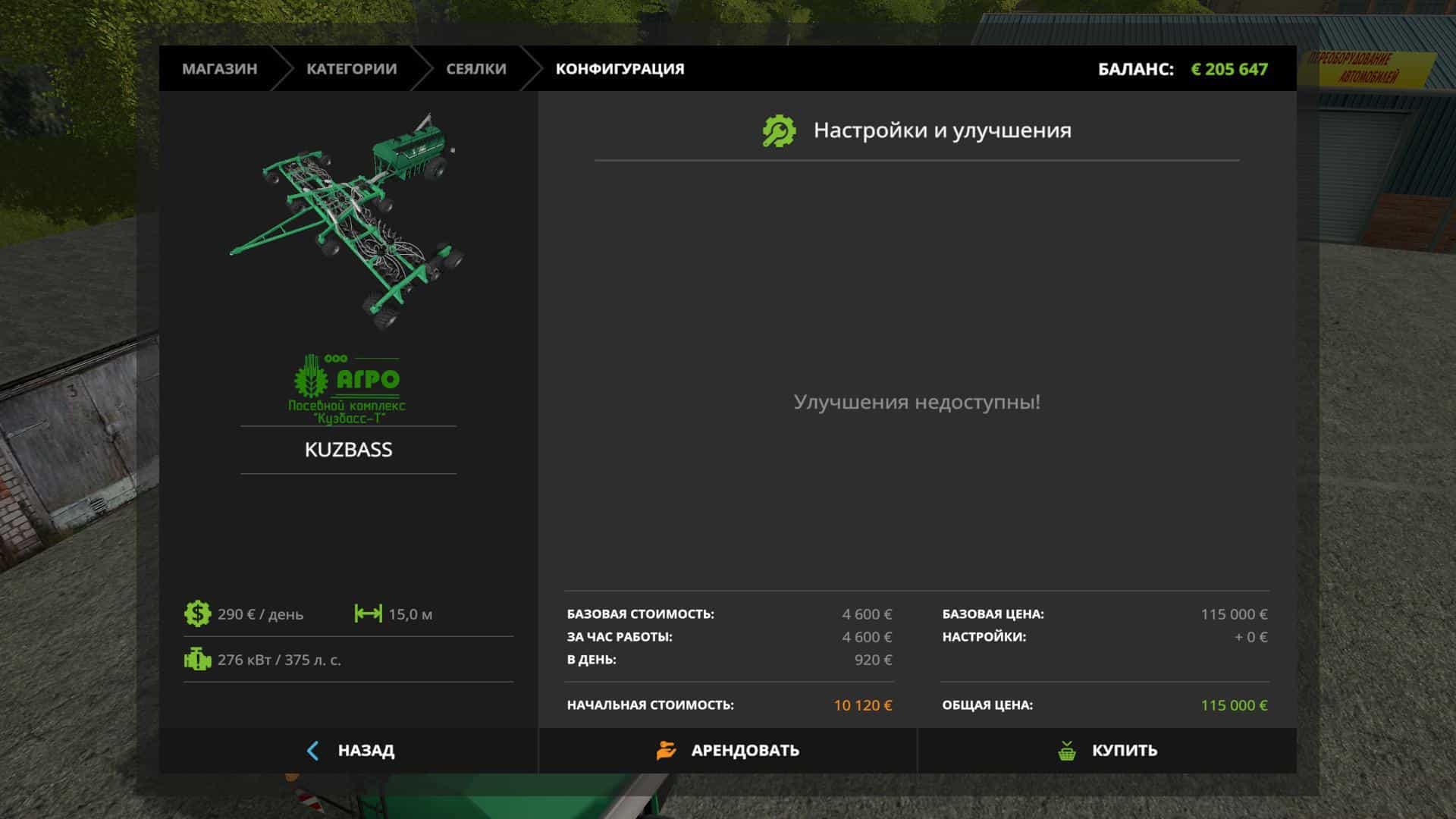Click the blue back arrow icon

click(x=312, y=751)
